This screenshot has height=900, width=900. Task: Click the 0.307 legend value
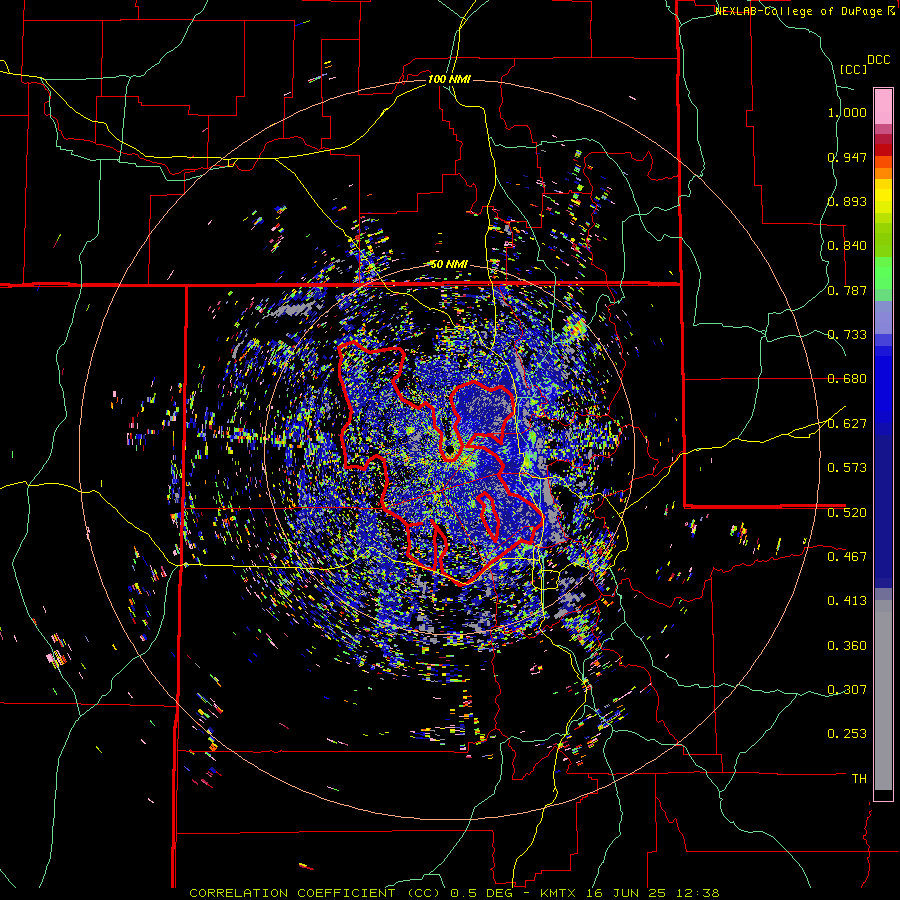click(847, 690)
